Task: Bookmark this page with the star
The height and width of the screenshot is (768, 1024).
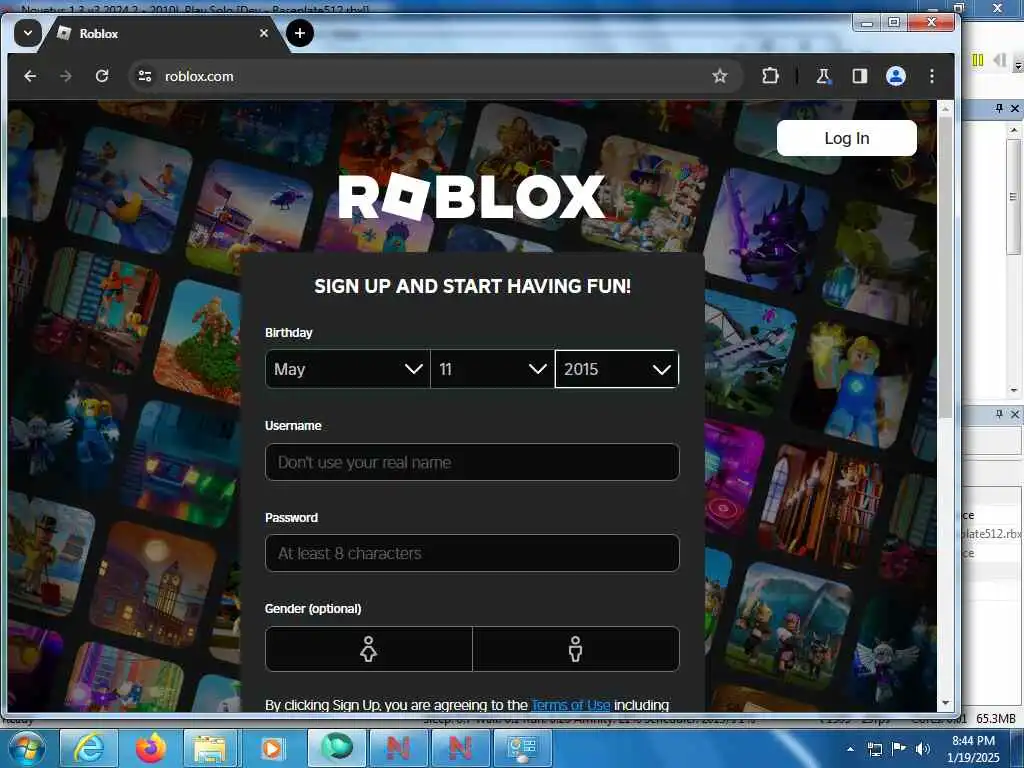Action: pyautogui.click(x=720, y=76)
